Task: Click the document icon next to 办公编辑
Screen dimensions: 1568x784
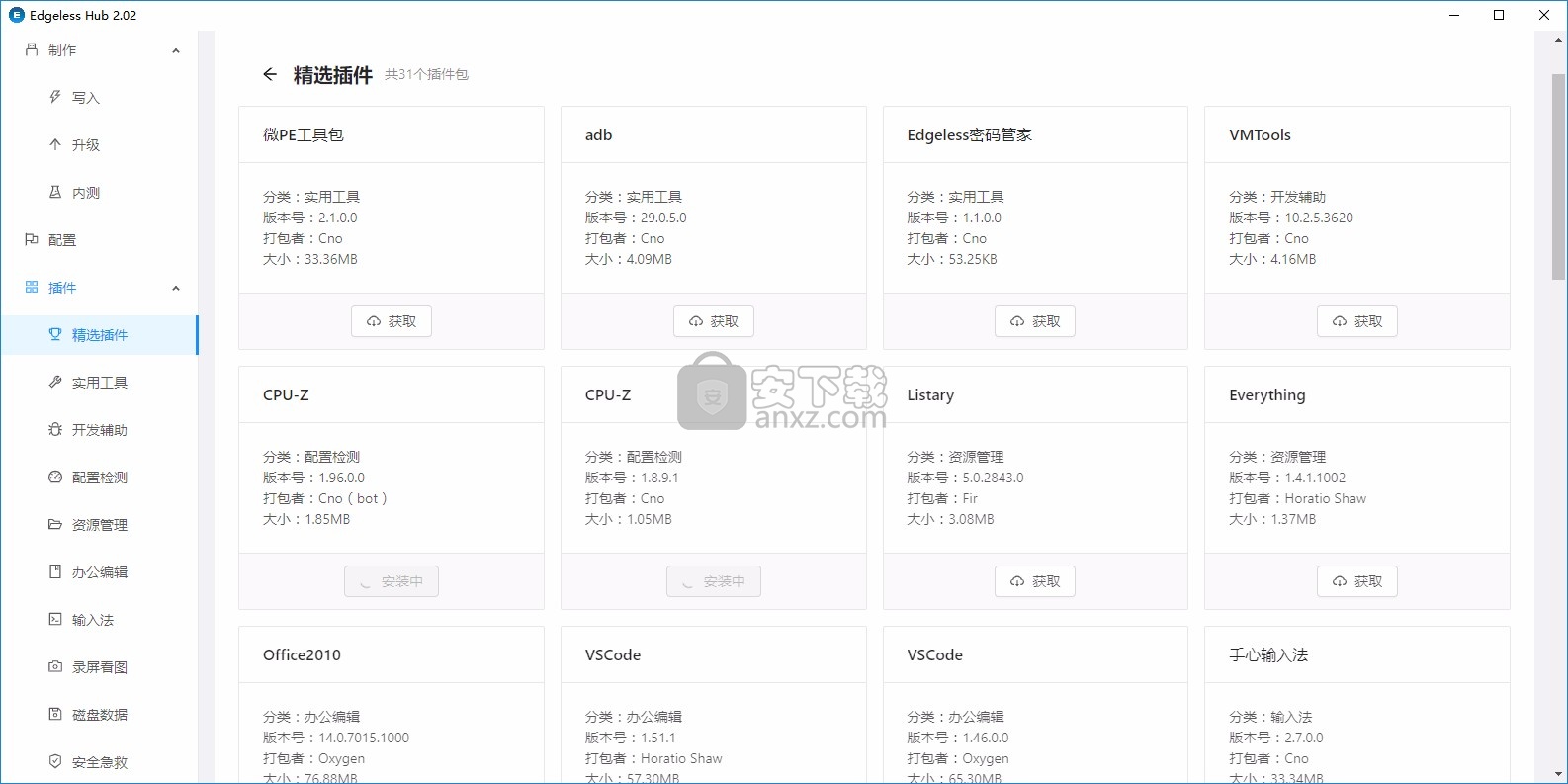Action: click(55, 571)
